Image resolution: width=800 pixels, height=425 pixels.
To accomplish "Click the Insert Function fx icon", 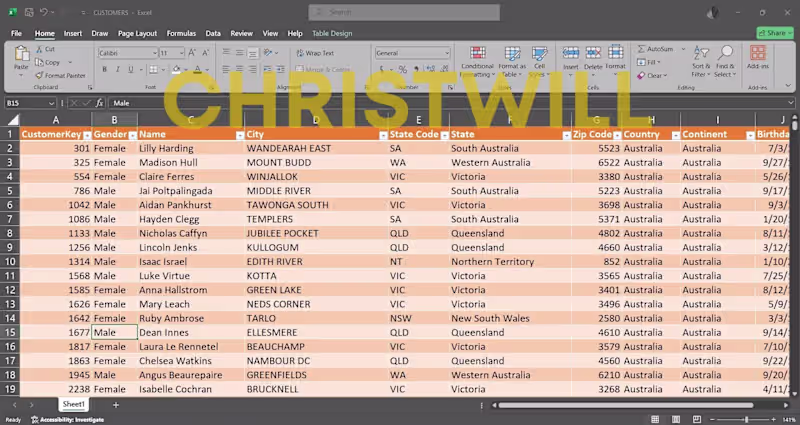I will point(99,103).
